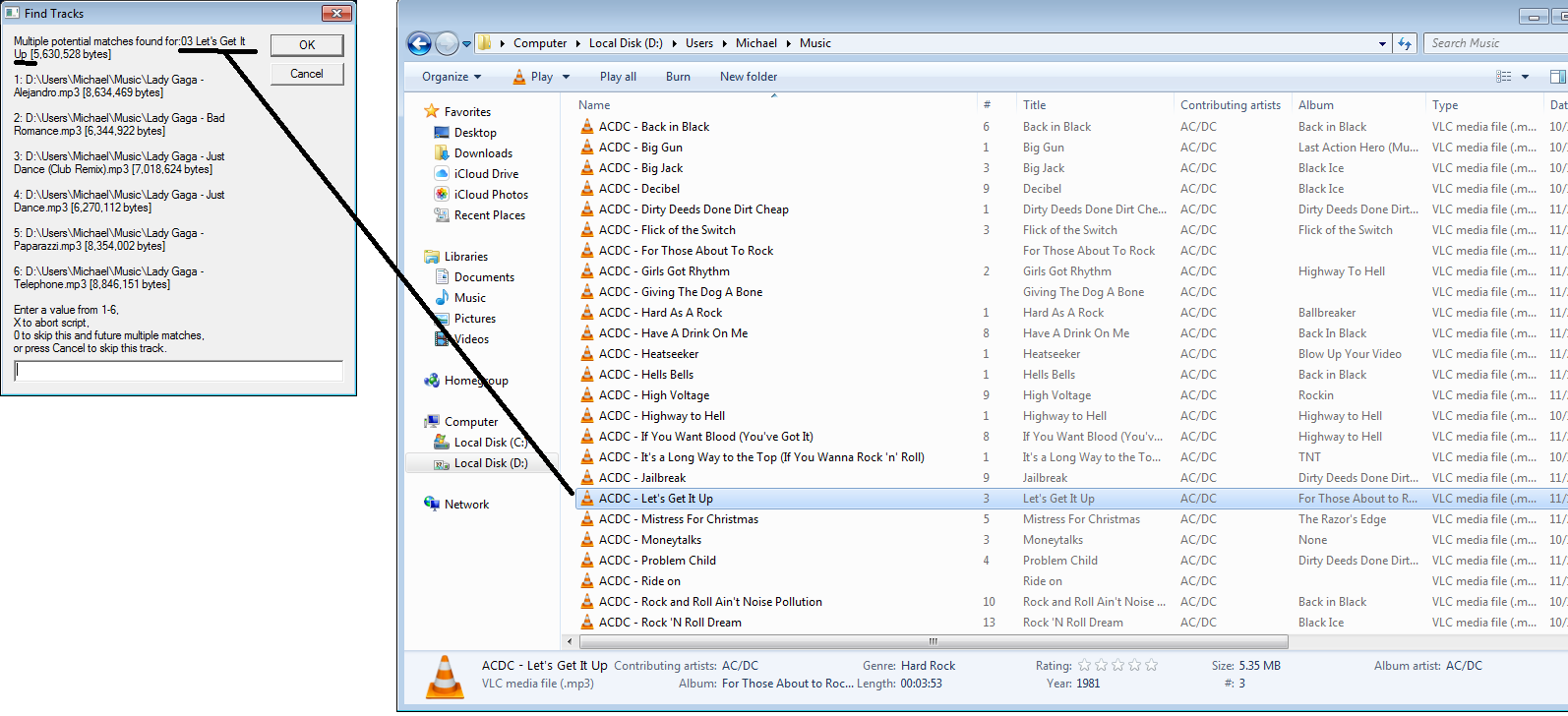Click Play all in the toolbar
The height and width of the screenshot is (716, 1568).
(x=618, y=77)
